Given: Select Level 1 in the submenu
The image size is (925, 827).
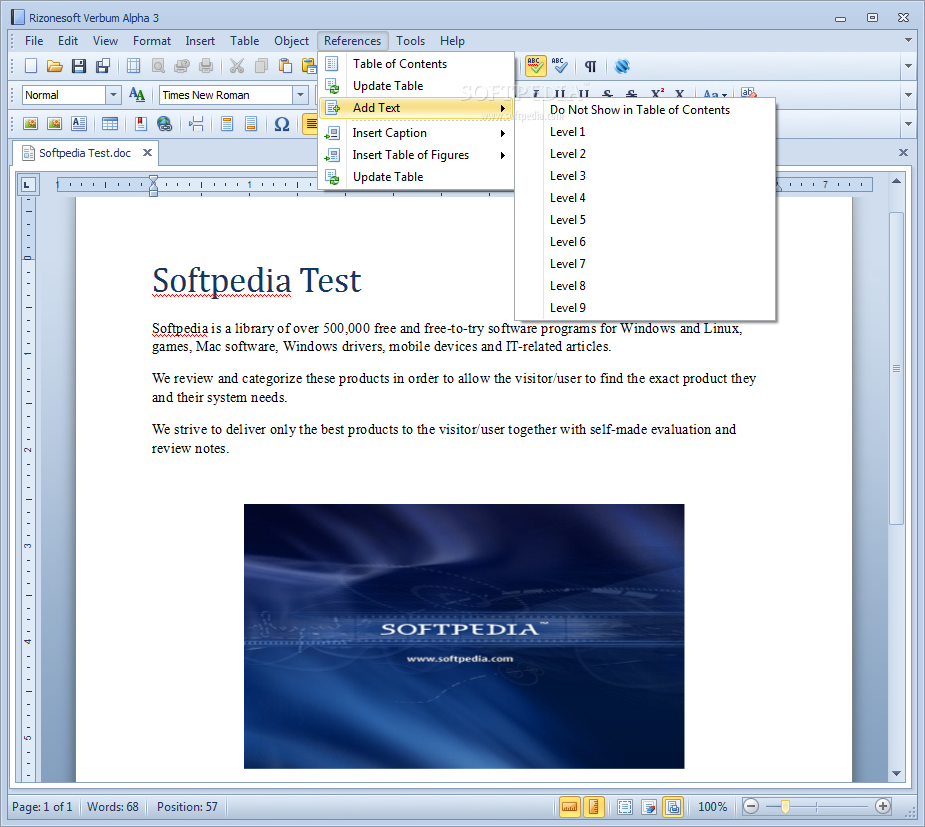Looking at the screenshot, I should point(645,132).
